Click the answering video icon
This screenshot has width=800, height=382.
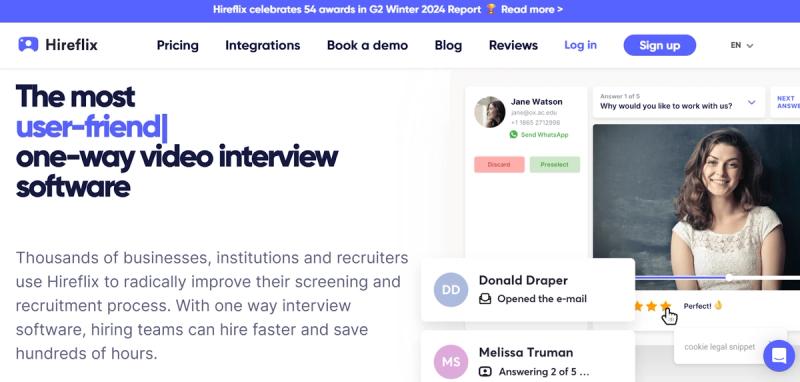coord(485,371)
